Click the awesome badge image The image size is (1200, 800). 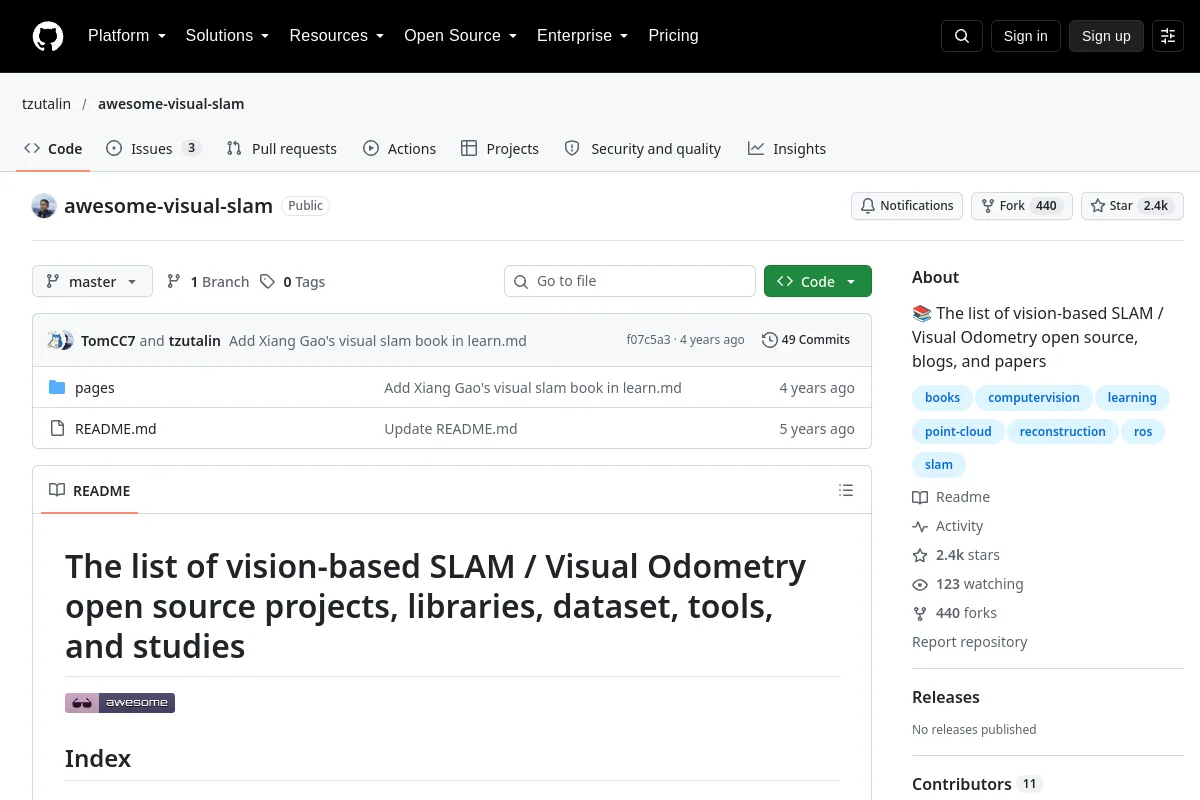pyautogui.click(x=120, y=703)
